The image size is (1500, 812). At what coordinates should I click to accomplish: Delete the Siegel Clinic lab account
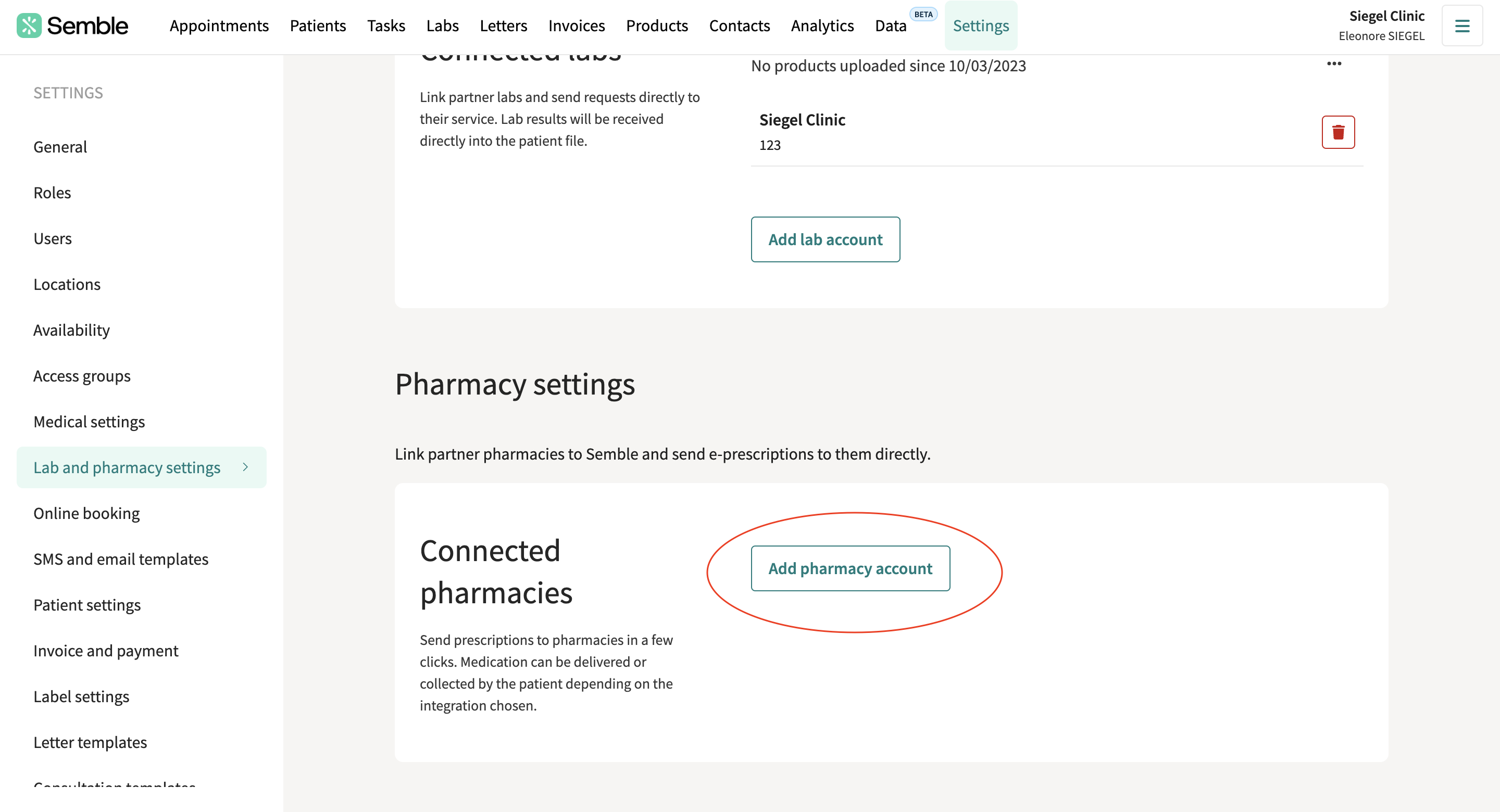click(1338, 132)
